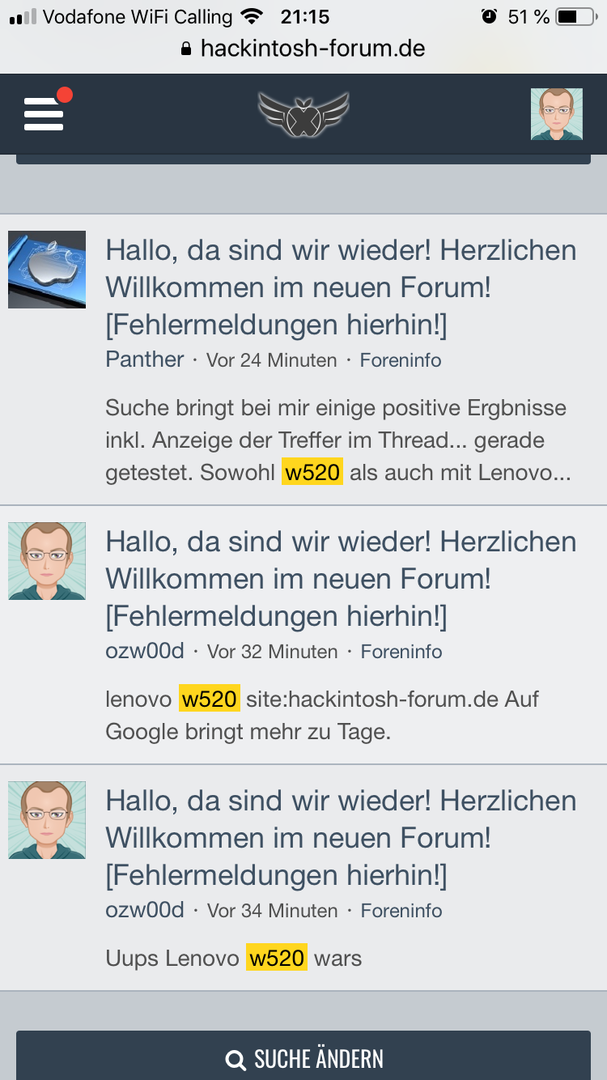Open ozw00d's profile link on 34-minute post
This screenshot has width=607, height=1080.
[x=145, y=911]
